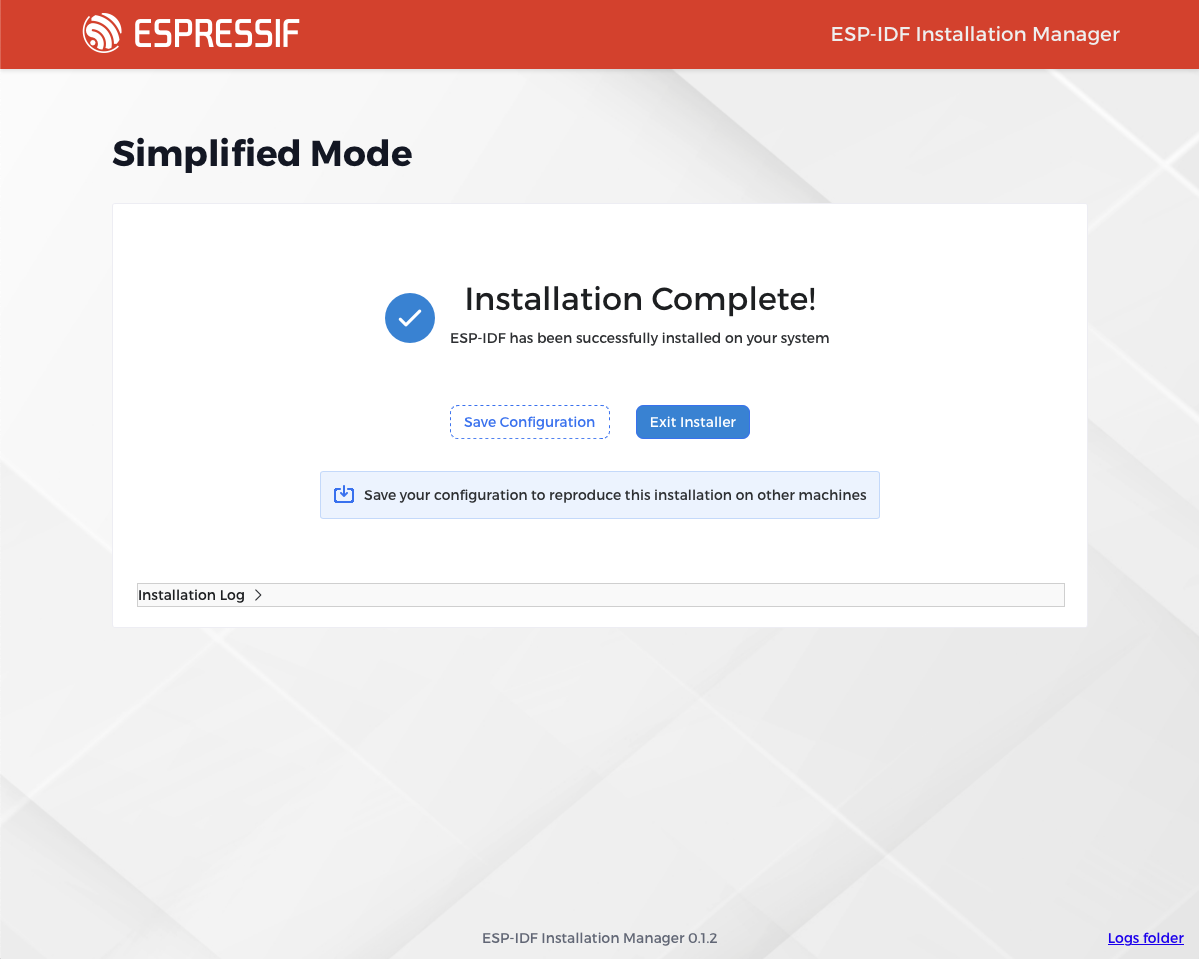
Task: Click the save your configuration banner text
Action: click(x=614, y=495)
